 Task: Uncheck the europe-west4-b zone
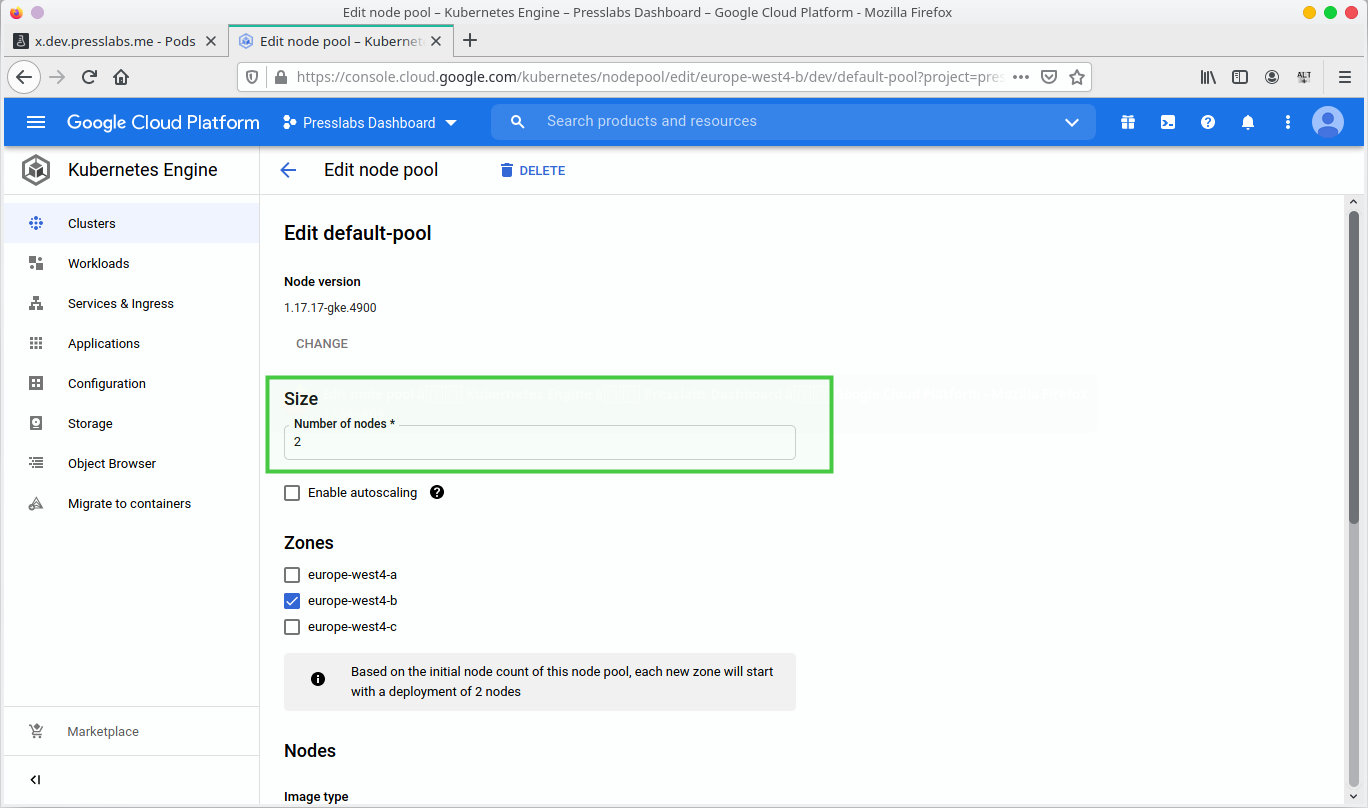(x=292, y=601)
